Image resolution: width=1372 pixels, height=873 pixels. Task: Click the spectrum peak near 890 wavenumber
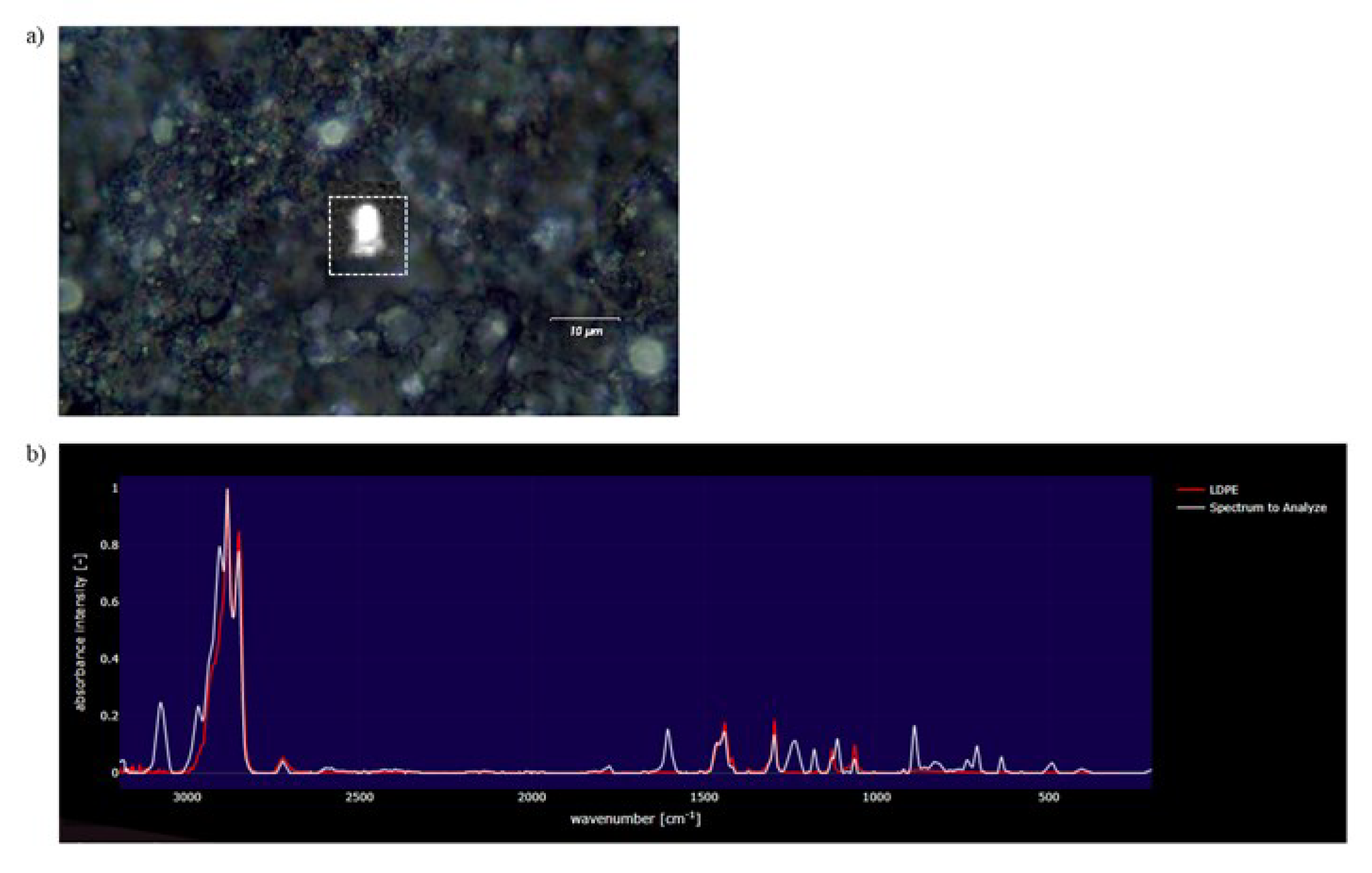[914, 728]
